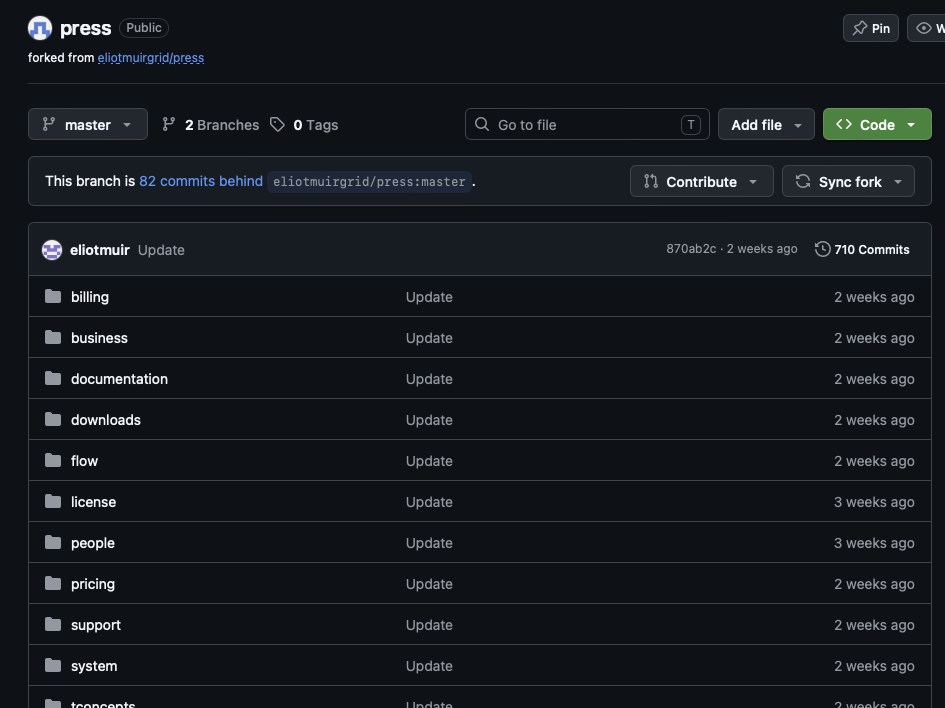This screenshot has height=708, width=945.
Task: Pin the repository with Pin button
Action: click(x=871, y=28)
